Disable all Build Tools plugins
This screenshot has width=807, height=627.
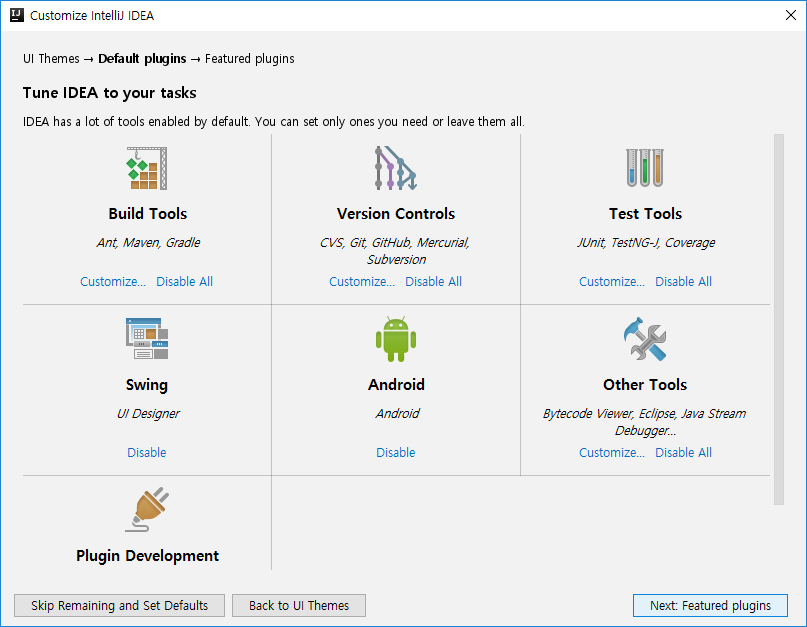[184, 282]
